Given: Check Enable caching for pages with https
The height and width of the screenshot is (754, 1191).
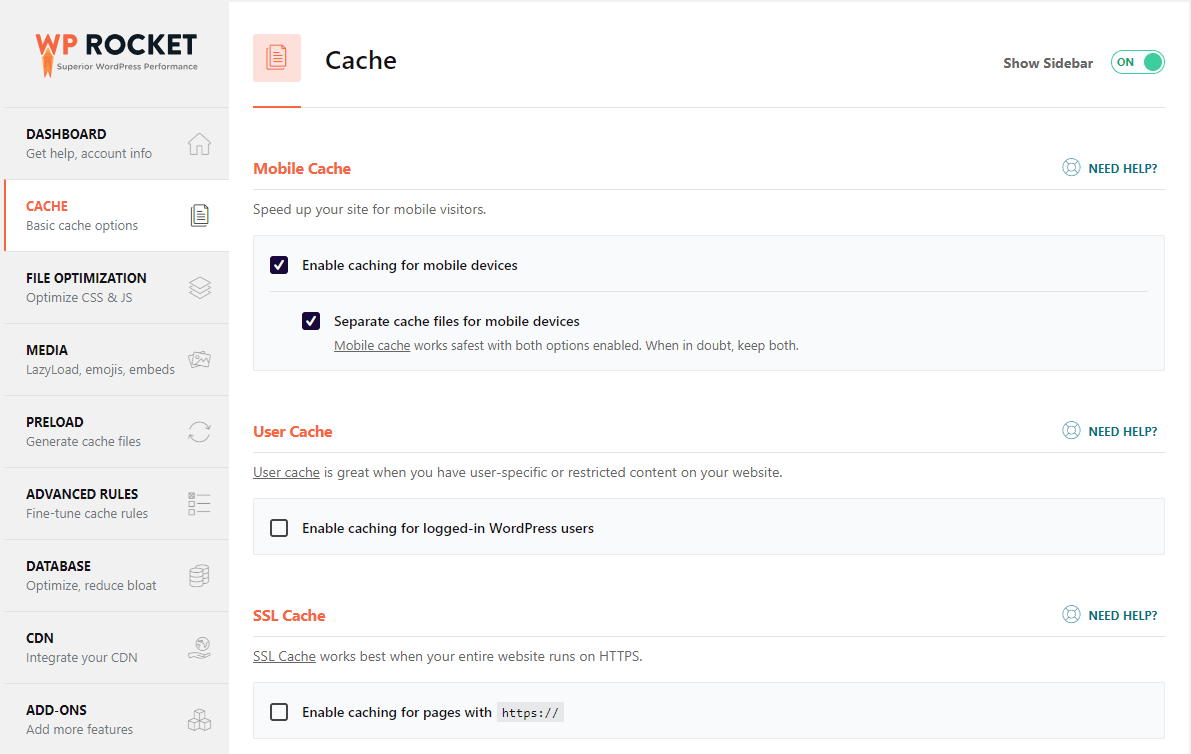Looking at the screenshot, I should click(279, 711).
